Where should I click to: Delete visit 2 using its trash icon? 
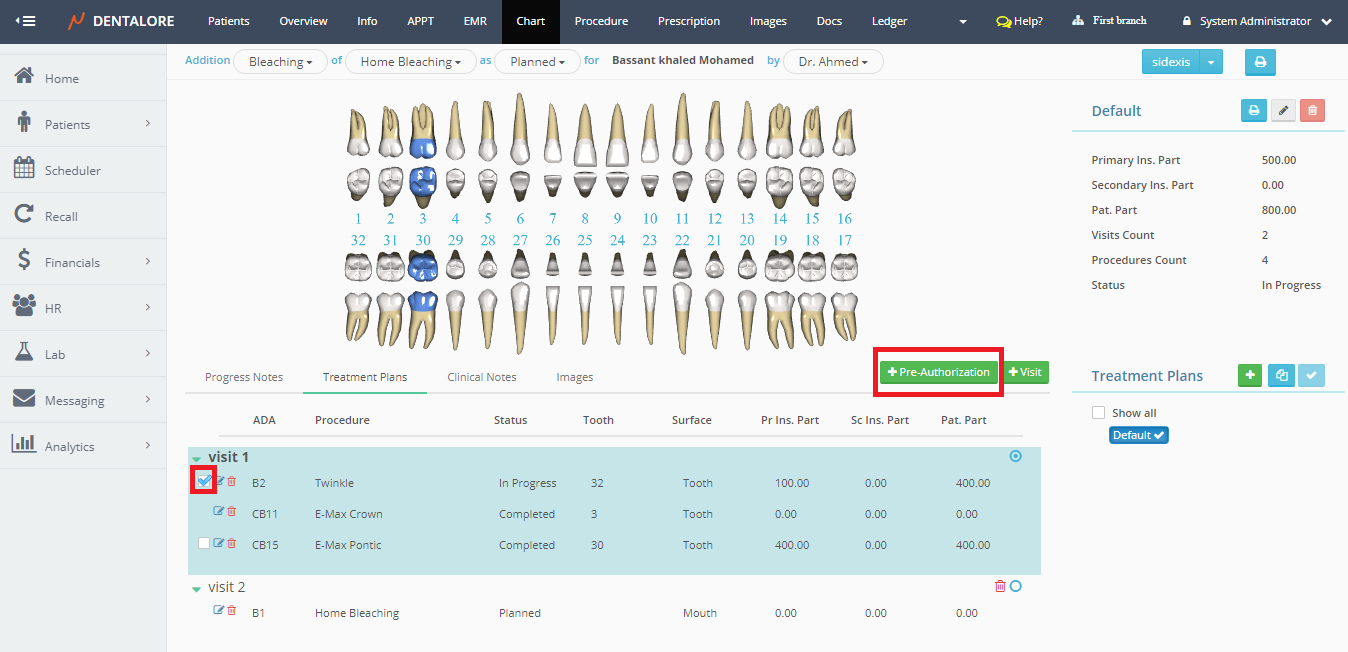click(1000, 586)
